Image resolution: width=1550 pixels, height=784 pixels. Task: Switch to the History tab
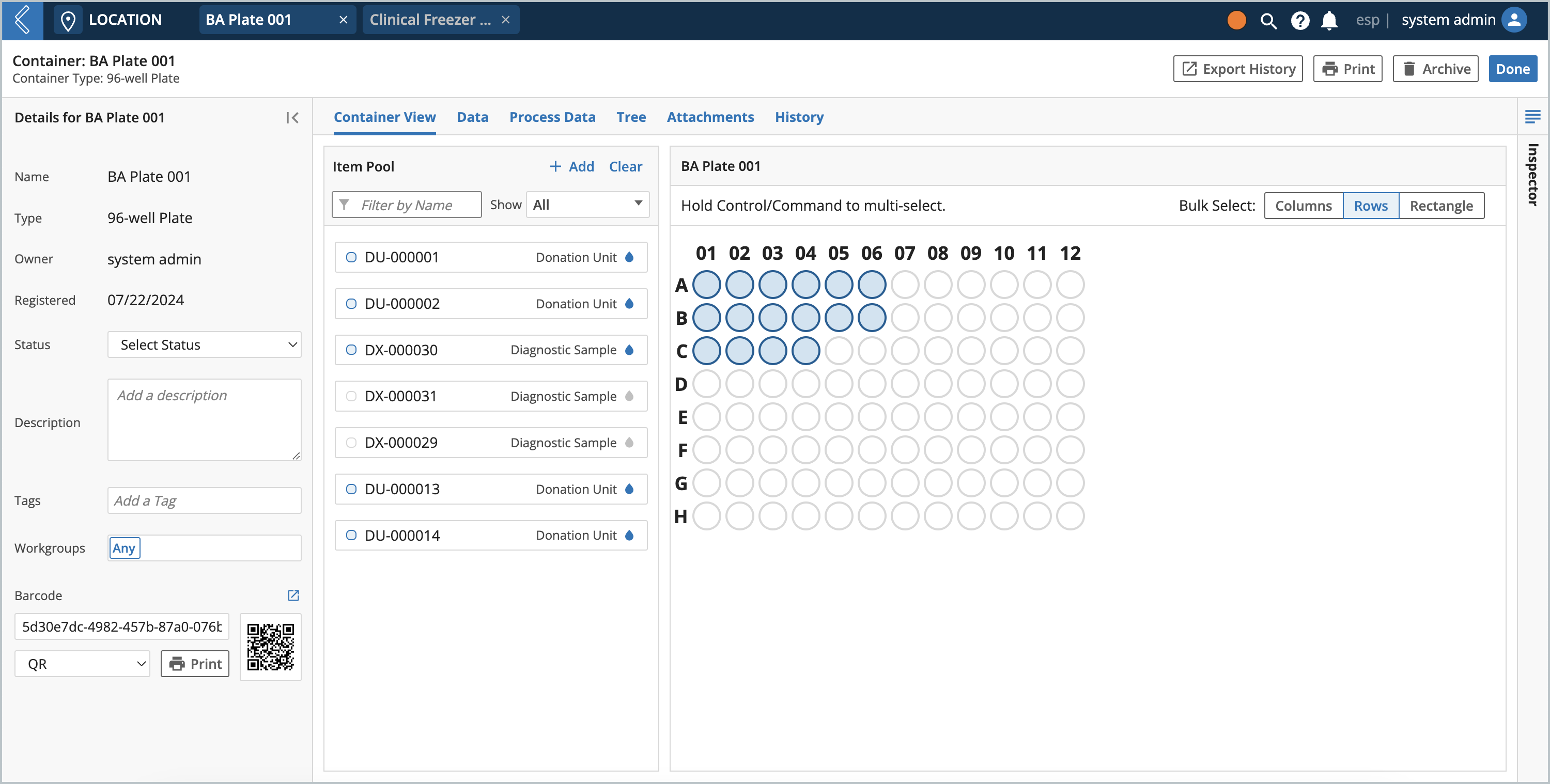click(x=799, y=116)
